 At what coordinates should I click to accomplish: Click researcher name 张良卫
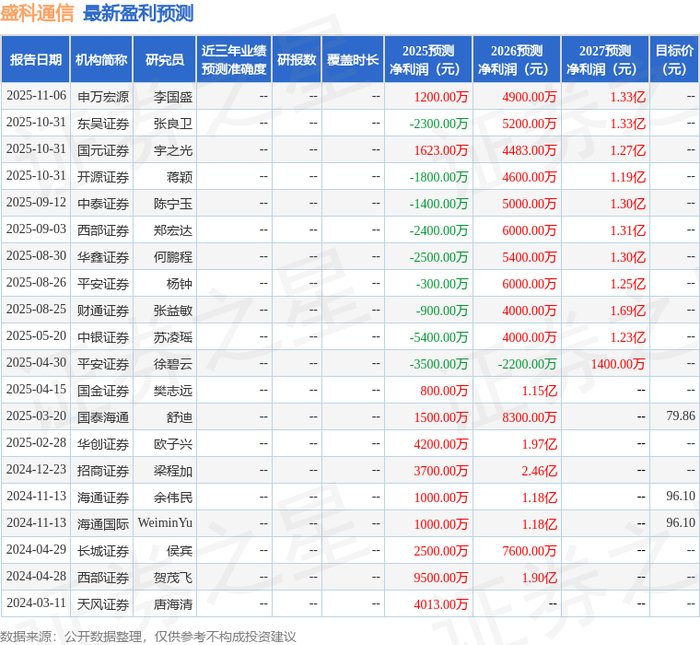click(173, 124)
